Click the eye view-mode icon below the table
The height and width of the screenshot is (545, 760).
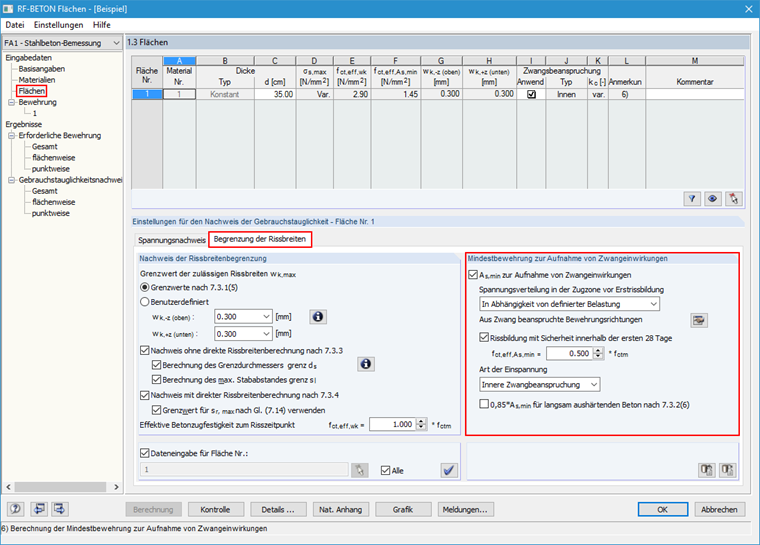[x=712, y=198]
